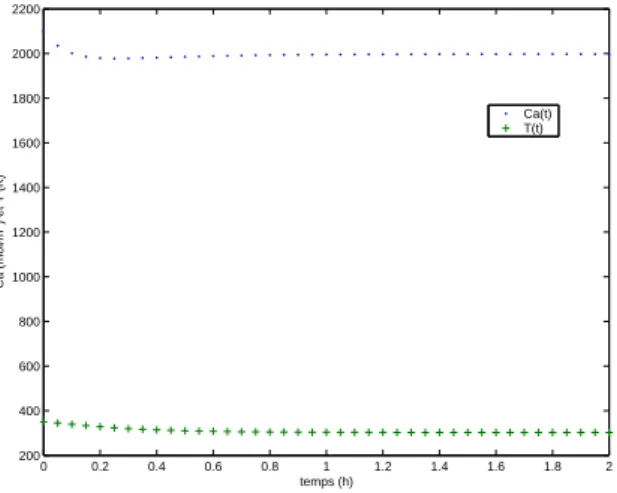Click x-axis tick label 1.4
The width and height of the screenshot is (617, 493).
[x=440, y=467]
